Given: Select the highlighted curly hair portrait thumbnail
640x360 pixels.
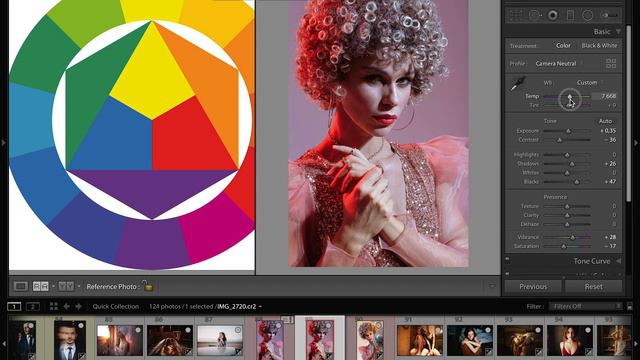Looking at the screenshot, I should click(x=320, y=340).
